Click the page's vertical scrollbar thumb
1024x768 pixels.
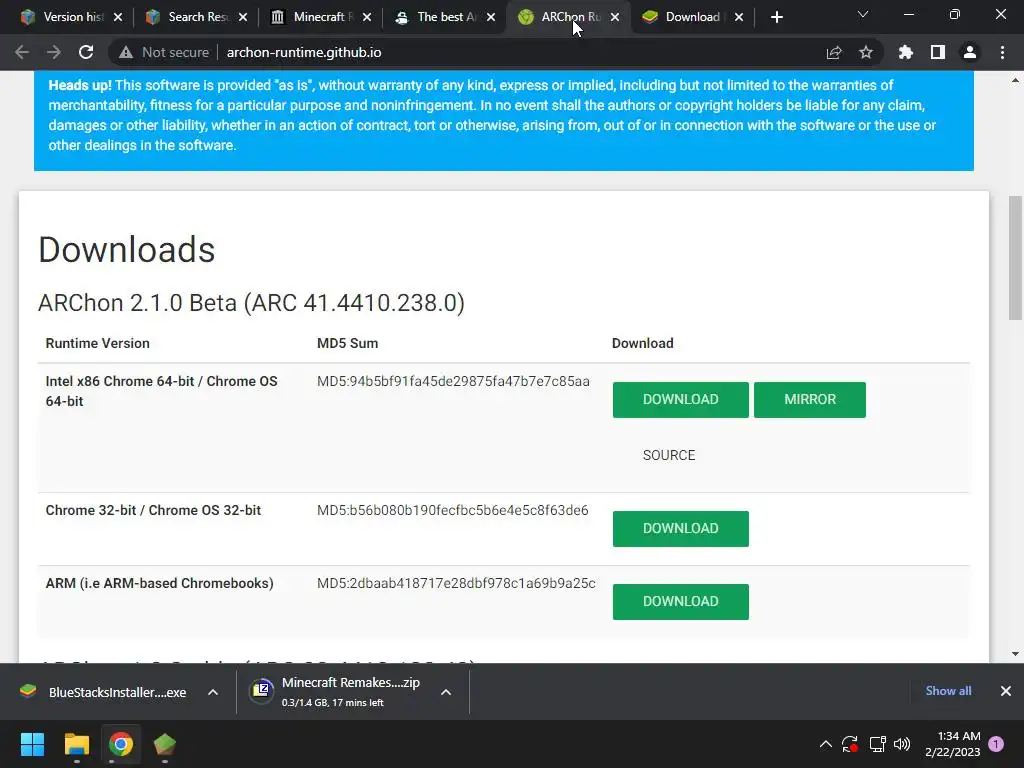click(x=1016, y=257)
